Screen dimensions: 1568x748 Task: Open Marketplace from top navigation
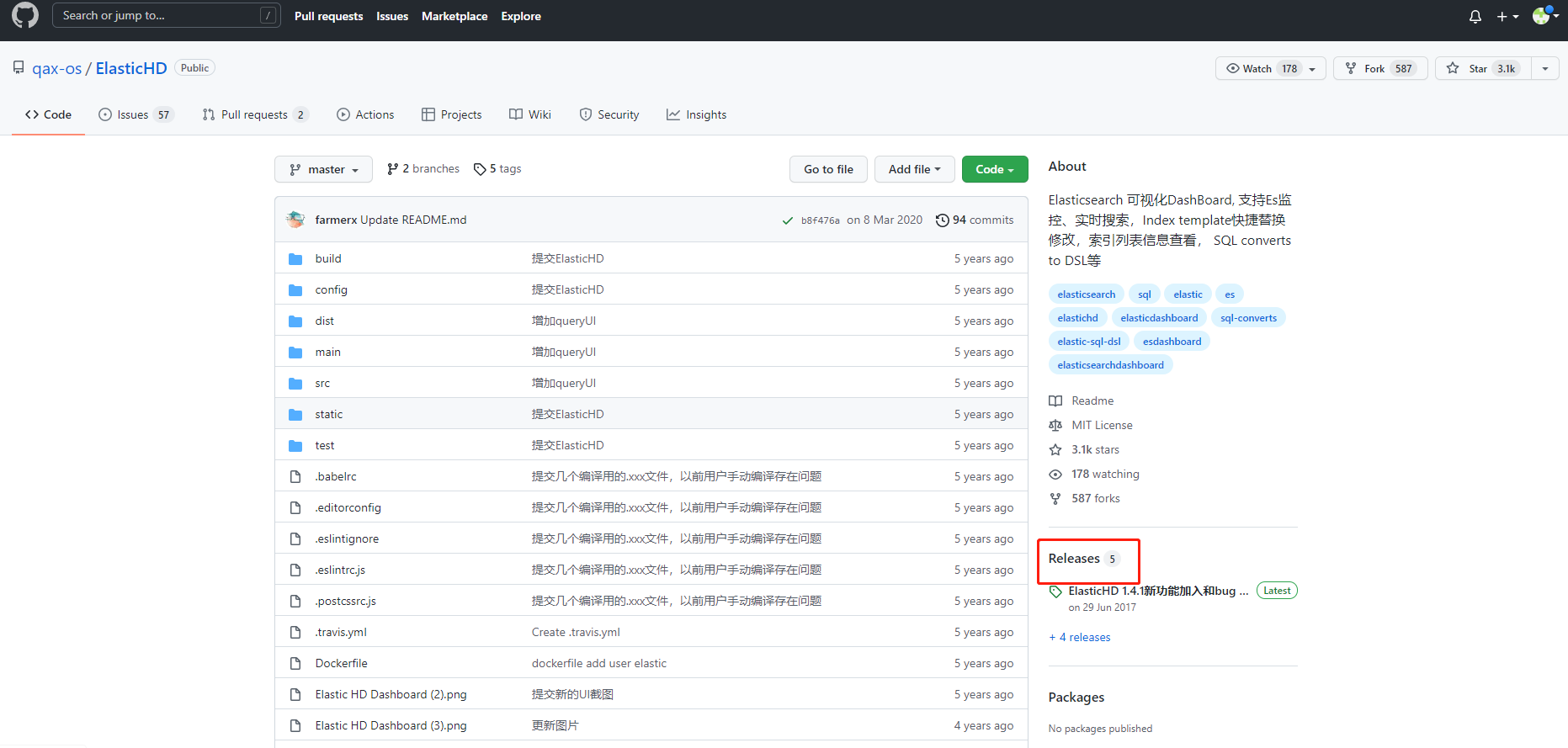(x=454, y=16)
